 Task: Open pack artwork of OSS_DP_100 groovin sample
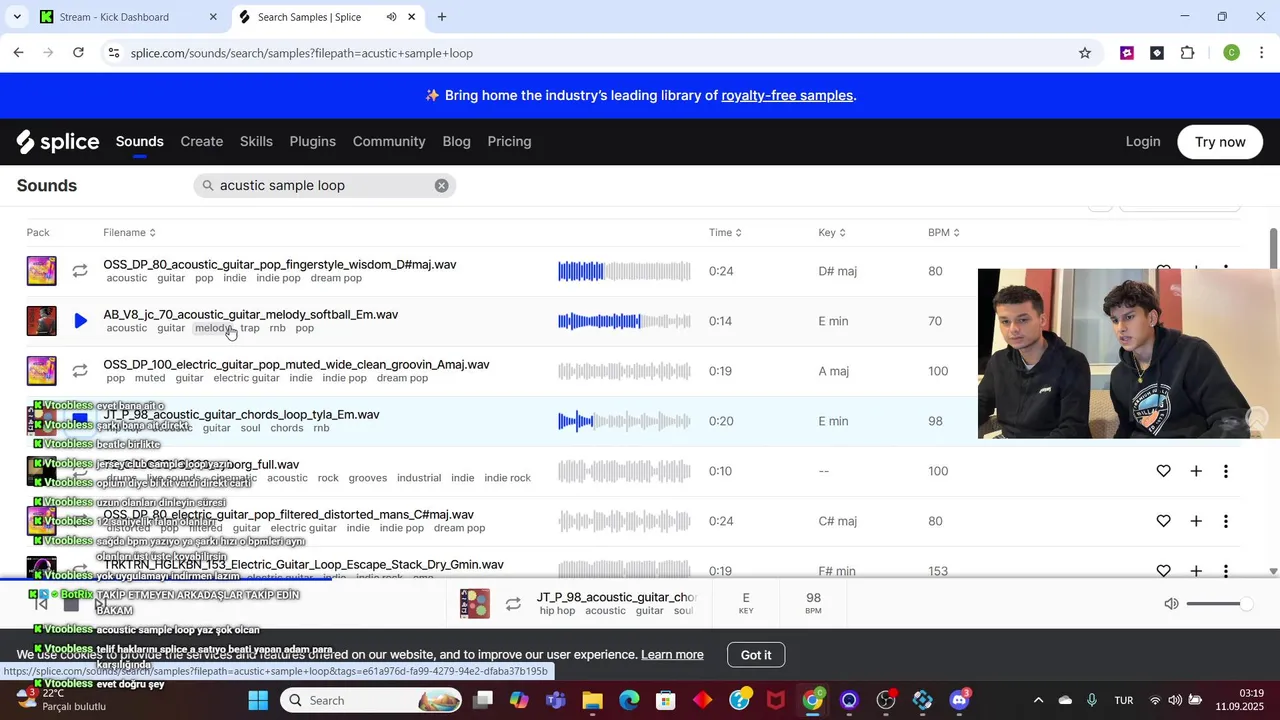point(42,371)
